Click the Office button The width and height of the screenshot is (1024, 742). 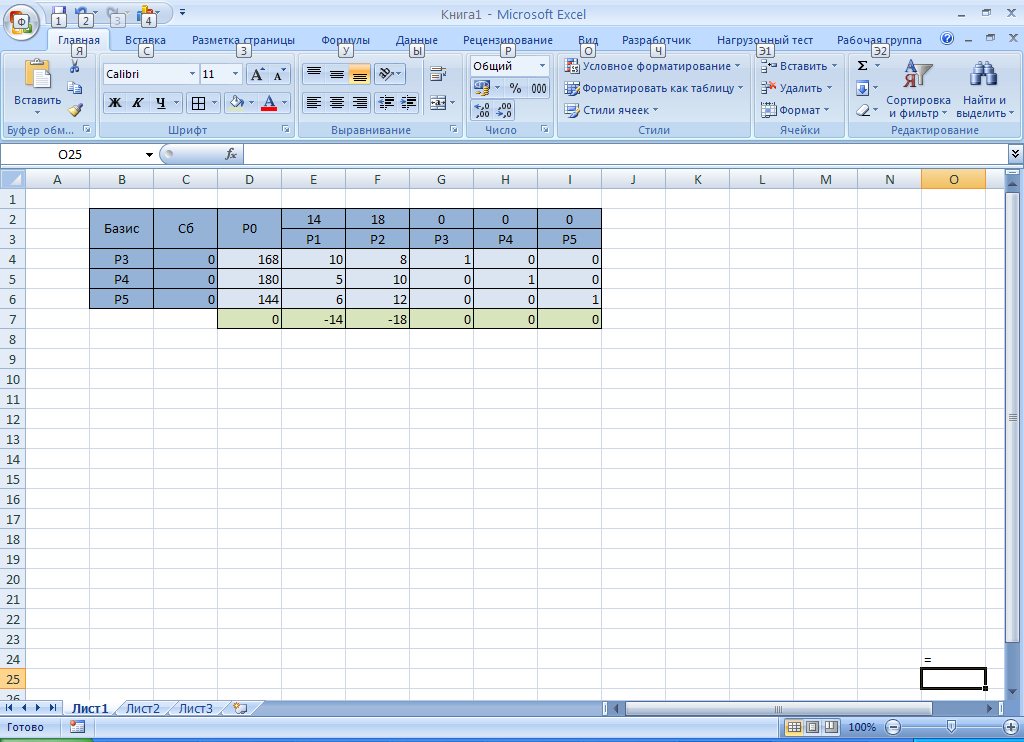21,23
